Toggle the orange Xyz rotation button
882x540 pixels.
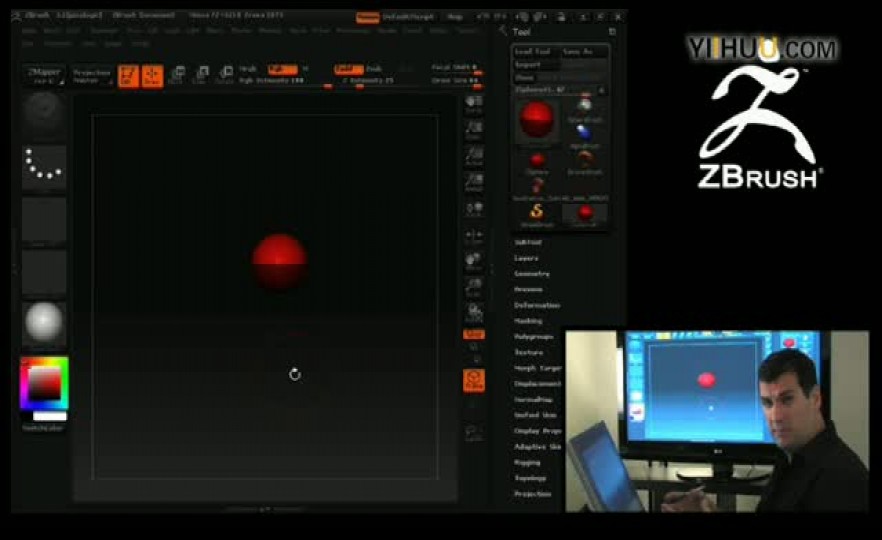(474, 335)
